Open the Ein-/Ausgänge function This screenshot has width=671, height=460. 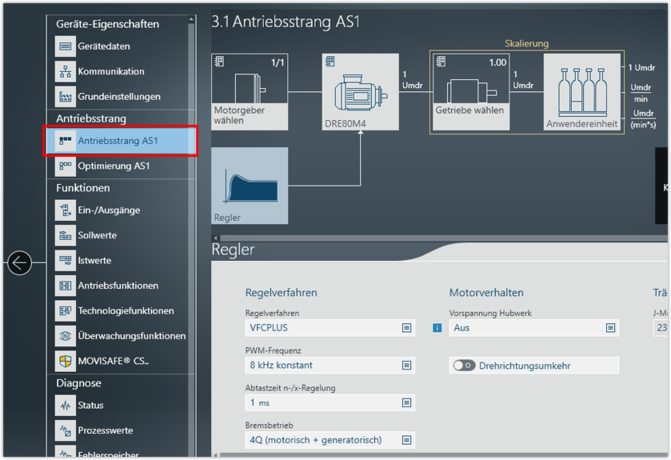click(108, 210)
